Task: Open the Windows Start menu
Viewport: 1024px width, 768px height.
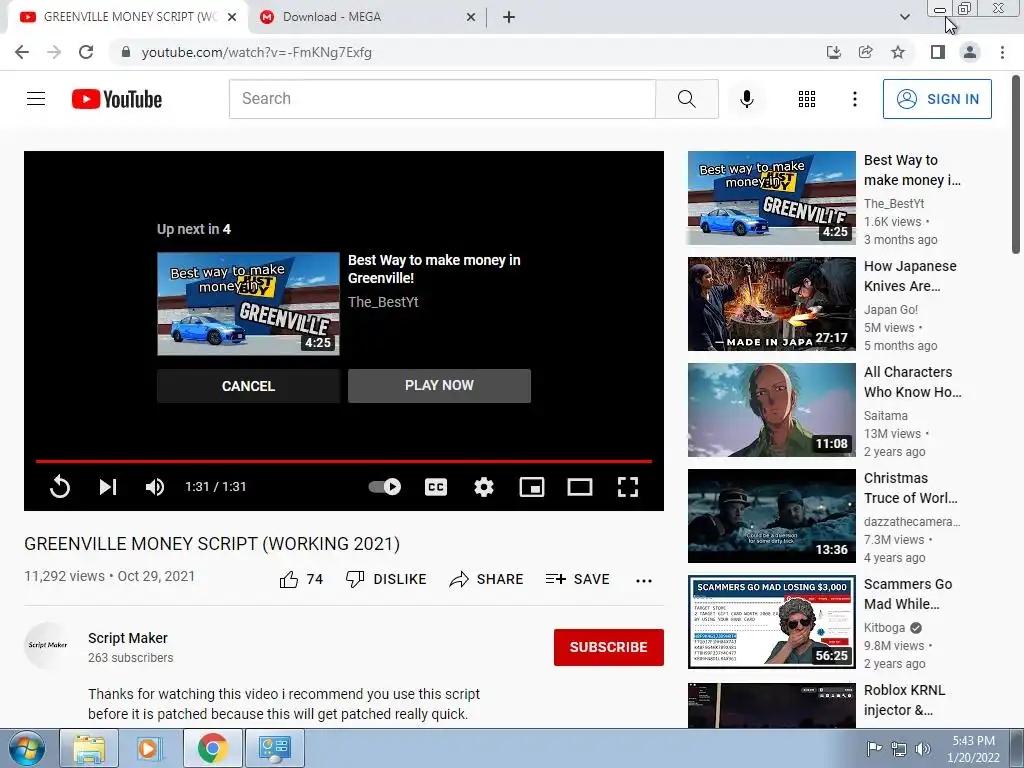Action: pos(26,748)
